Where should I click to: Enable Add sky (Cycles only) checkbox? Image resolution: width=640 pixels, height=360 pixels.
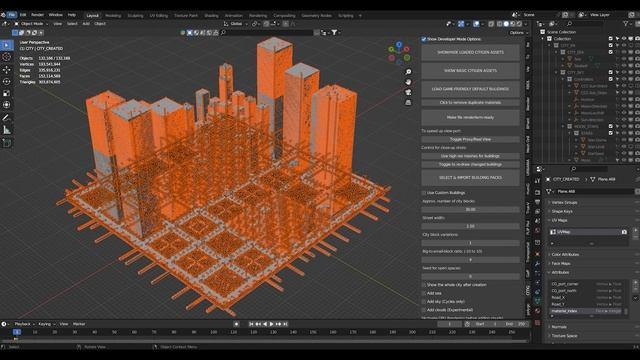tap(424, 302)
